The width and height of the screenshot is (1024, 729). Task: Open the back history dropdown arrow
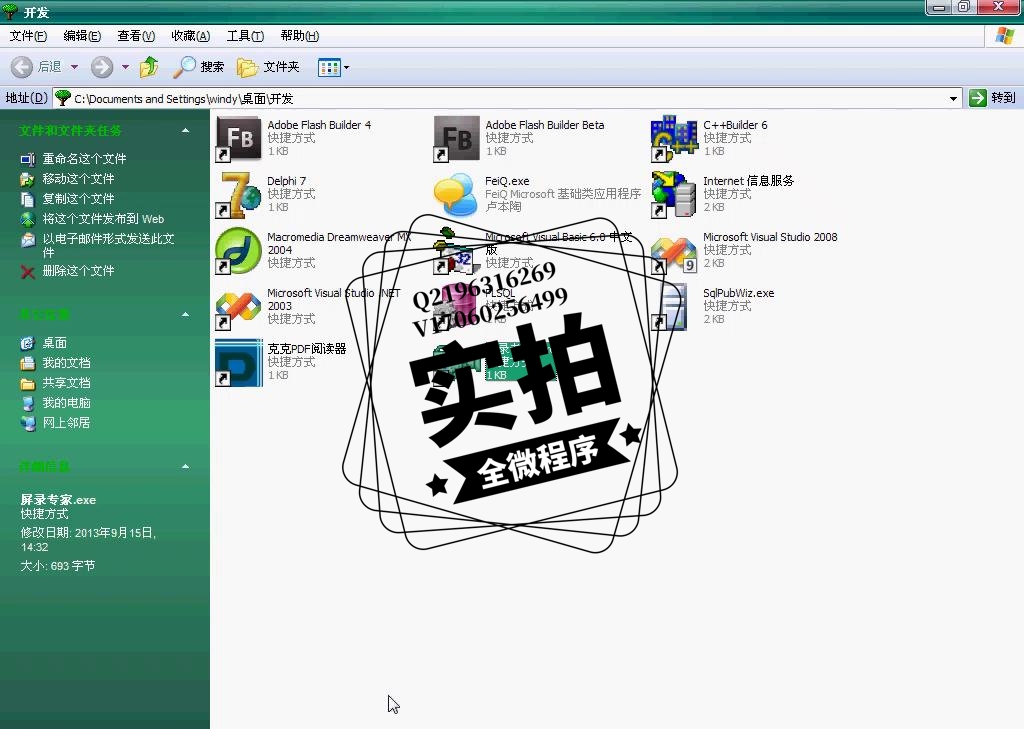click(x=74, y=67)
